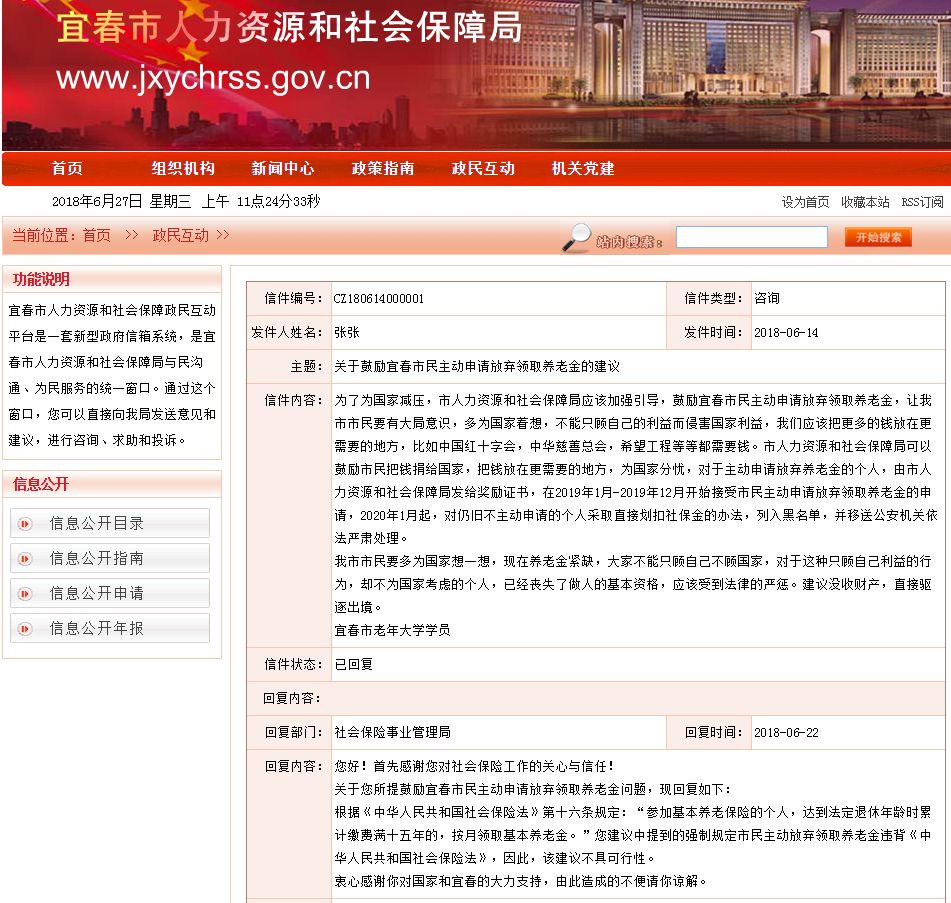This screenshot has height=903, width=951.
Task: Click the reply date 2018-06-22
Action: tap(786, 733)
